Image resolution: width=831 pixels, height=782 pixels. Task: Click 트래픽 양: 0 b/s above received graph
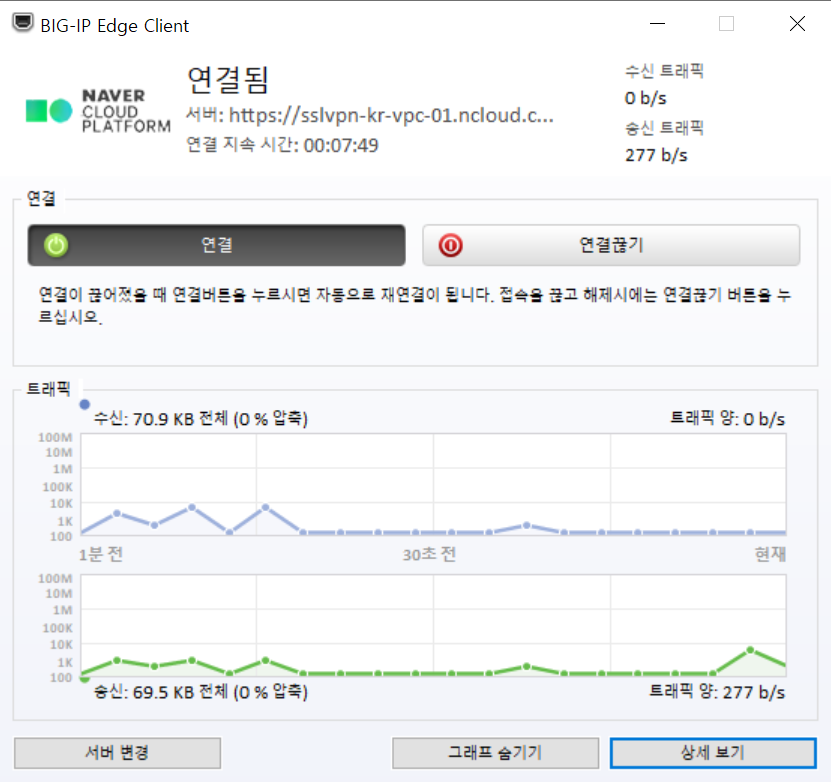tap(728, 419)
